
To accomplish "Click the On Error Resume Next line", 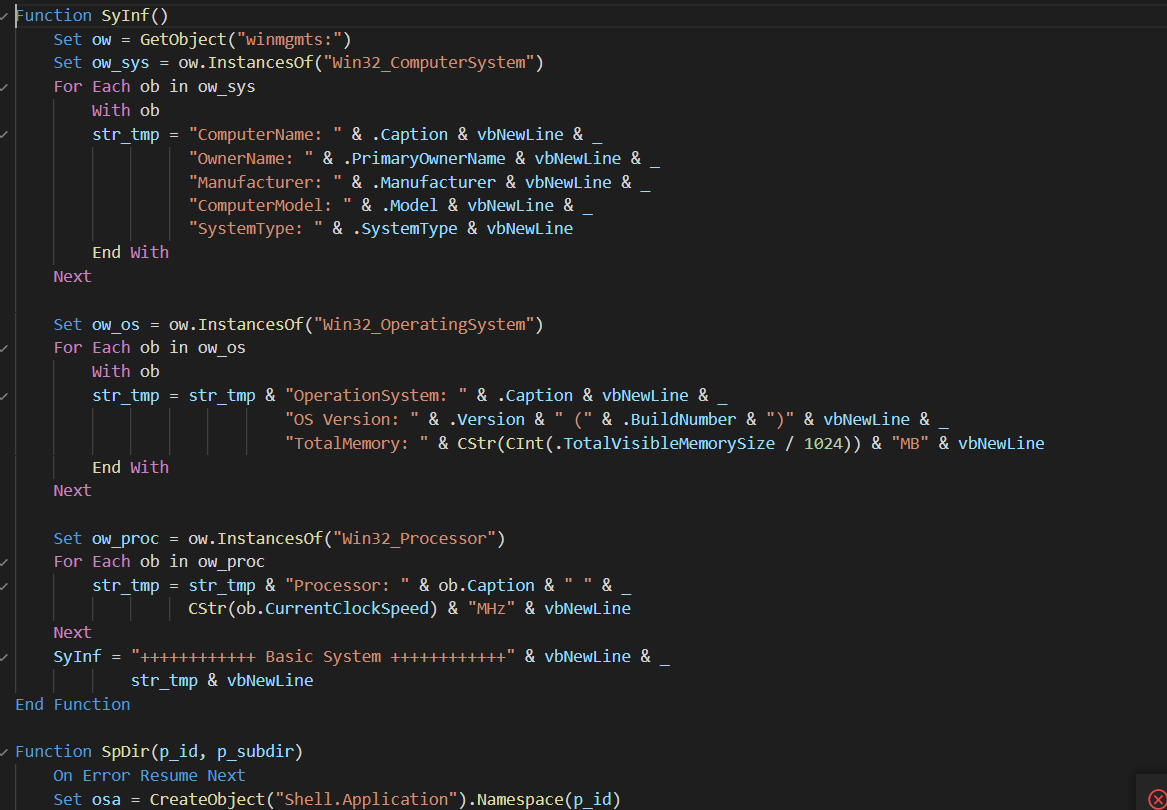I will 149,776.
